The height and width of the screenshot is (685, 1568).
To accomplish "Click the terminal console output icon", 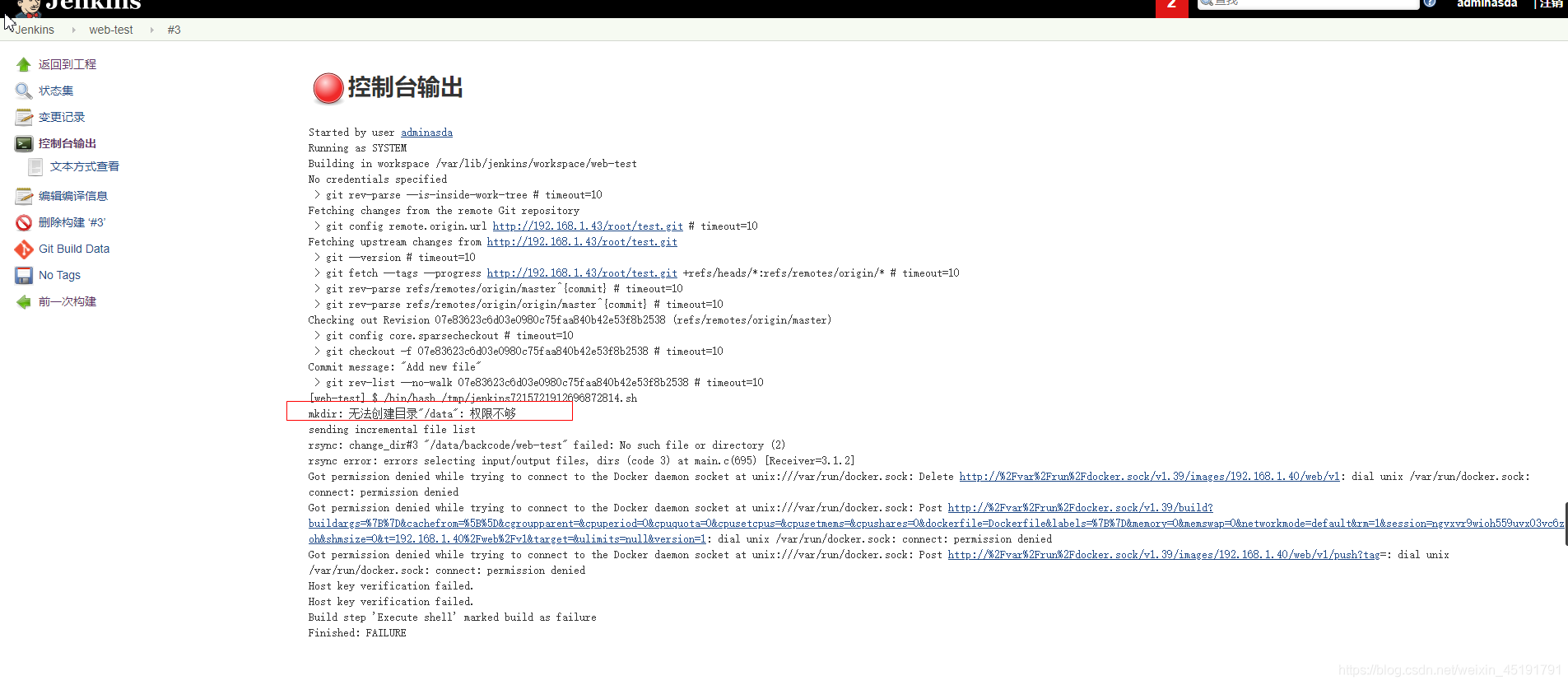I will pyautogui.click(x=24, y=143).
